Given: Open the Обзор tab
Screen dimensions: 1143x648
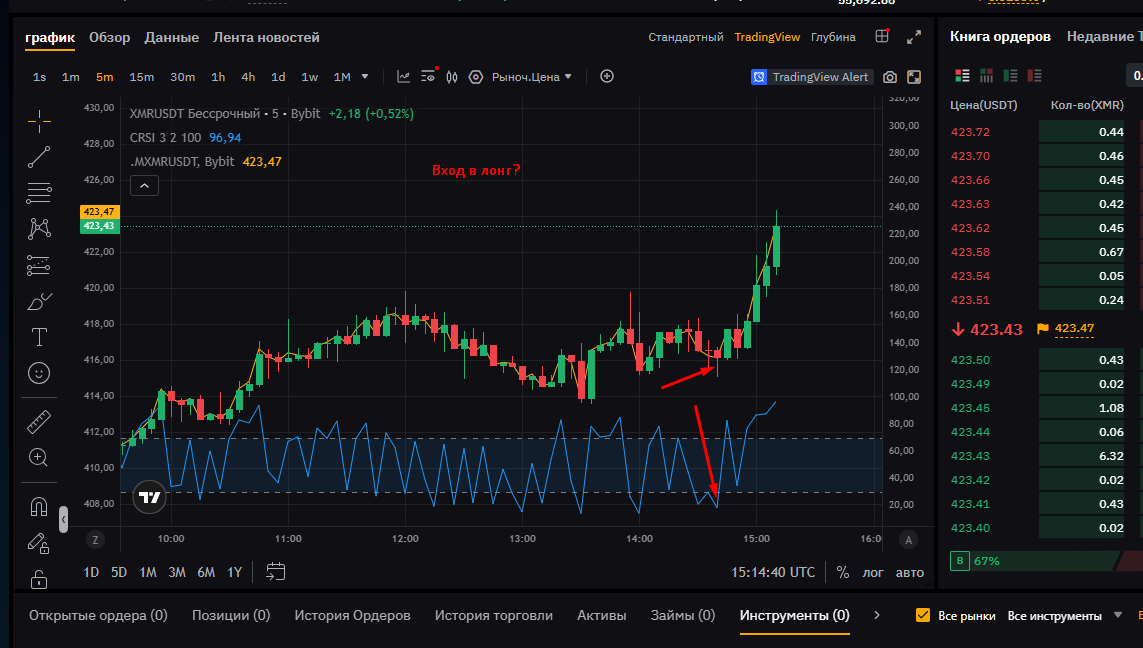Looking at the screenshot, I should click(109, 37).
